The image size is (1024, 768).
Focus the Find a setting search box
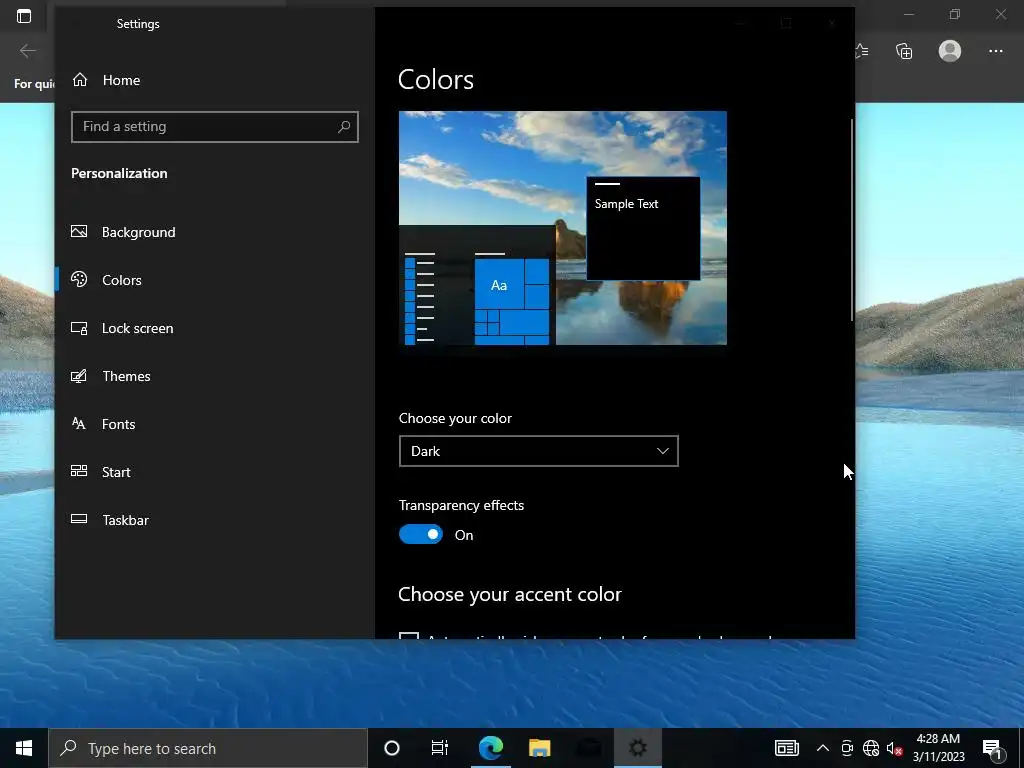[215, 127]
